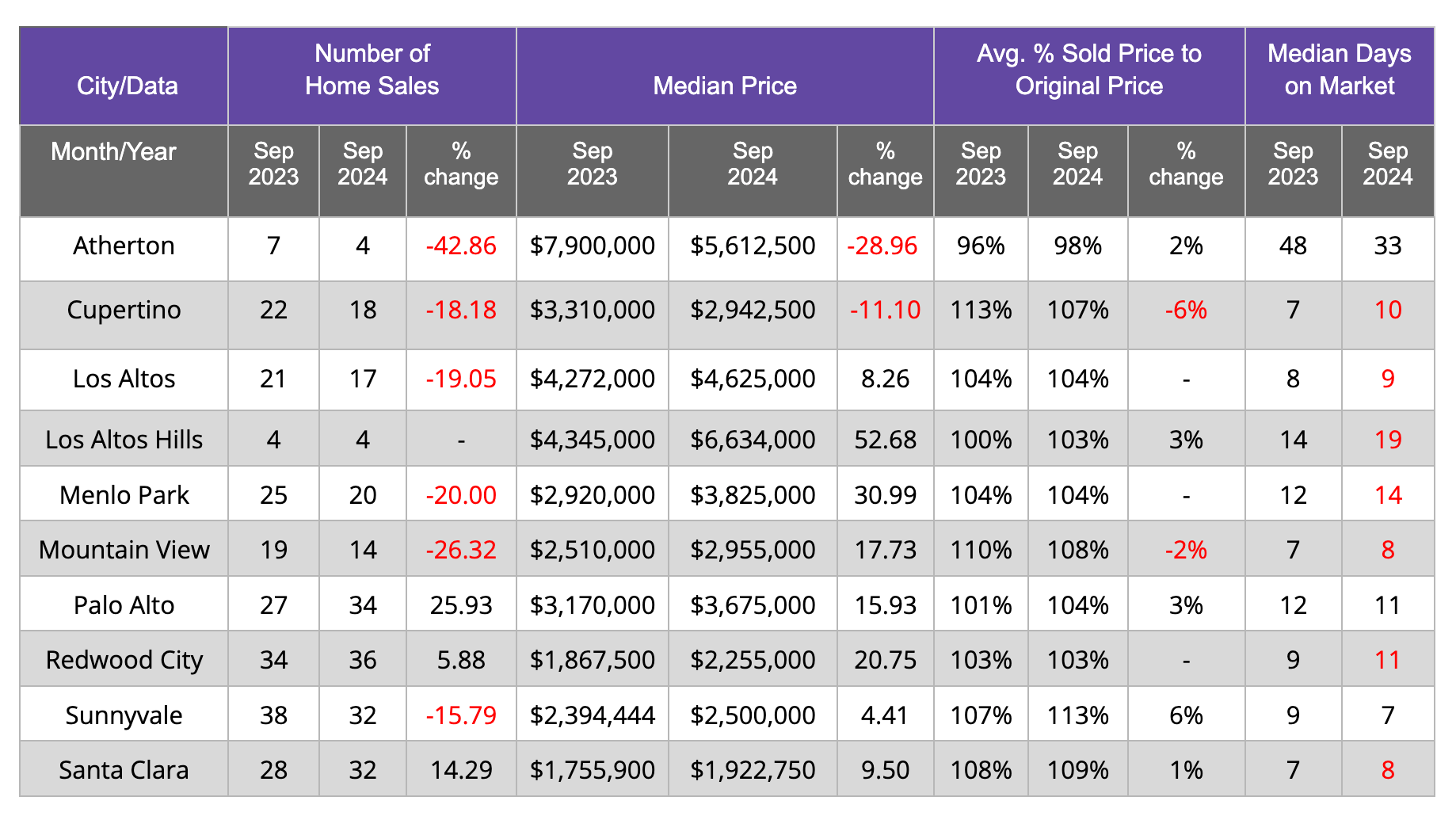
Task: Select the -42.86 home sales change value
Action: [461, 246]
